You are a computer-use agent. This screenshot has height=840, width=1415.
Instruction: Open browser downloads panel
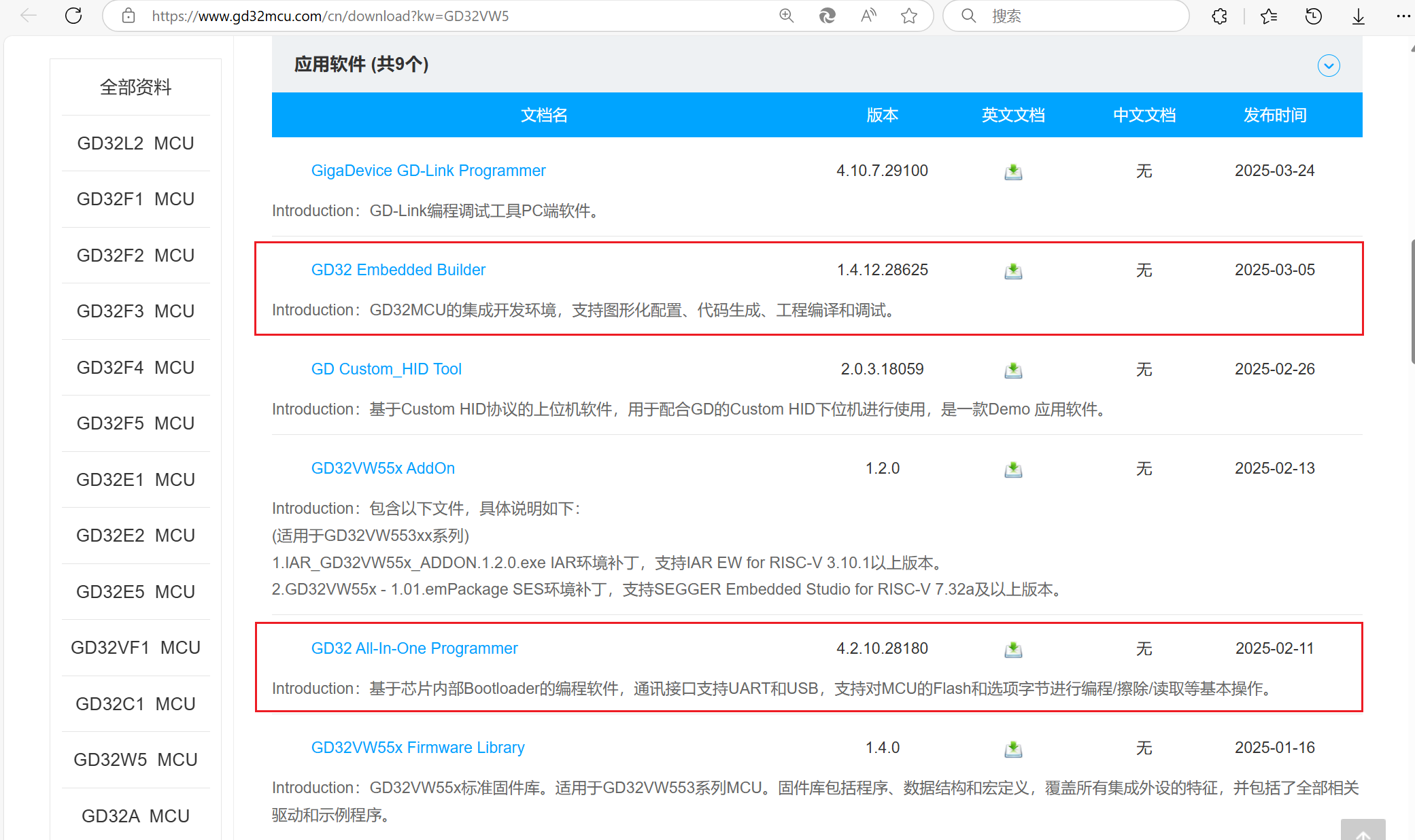pyautogui.click(x=1359, y=16)
